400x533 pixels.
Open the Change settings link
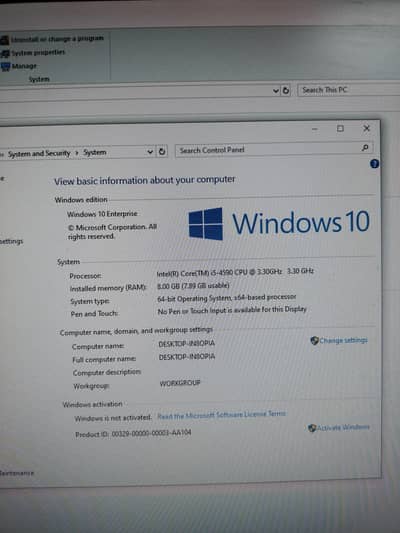pos(343,340)
